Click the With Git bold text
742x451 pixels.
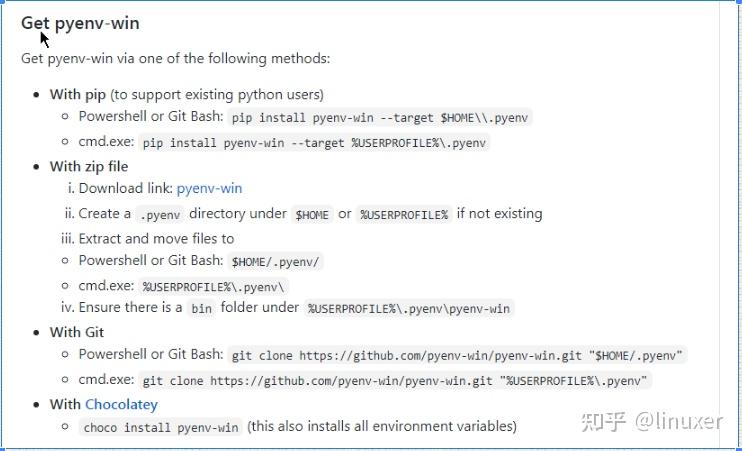pyautogui.click(x=77, y=332)
